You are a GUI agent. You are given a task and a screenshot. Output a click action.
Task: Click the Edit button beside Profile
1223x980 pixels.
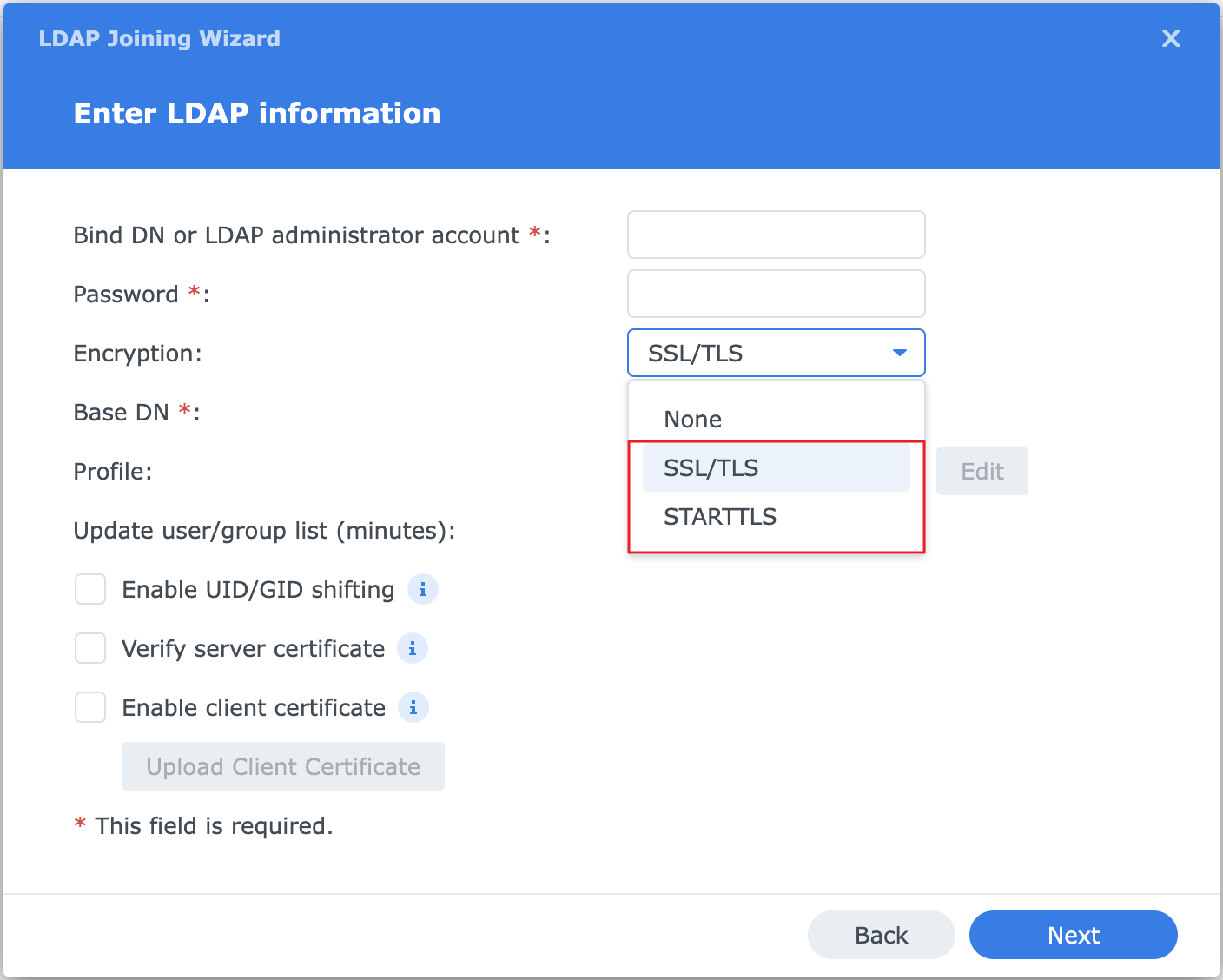tap(982, 471)
